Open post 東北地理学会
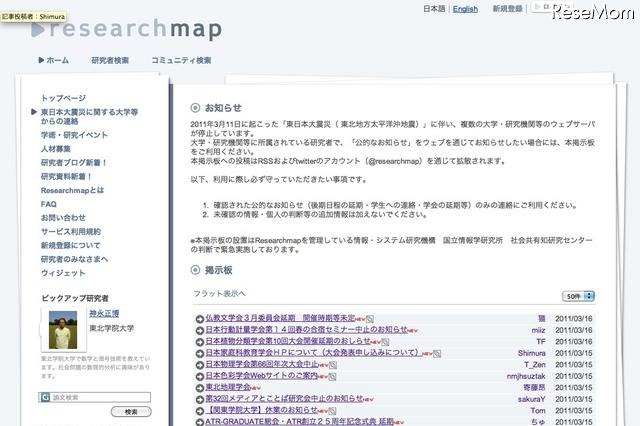This screenshot has width=640, height=426. click(228, 387)
